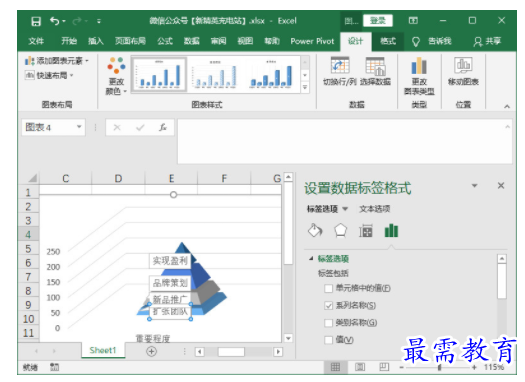Click the Save icon in quick access toolbar
This screenshot has width=525, height=382.
click(x=36, y=21)
